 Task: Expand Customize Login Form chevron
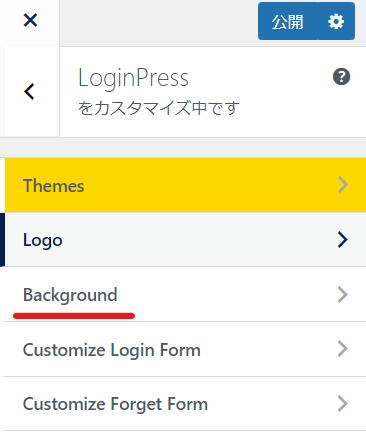343,349
